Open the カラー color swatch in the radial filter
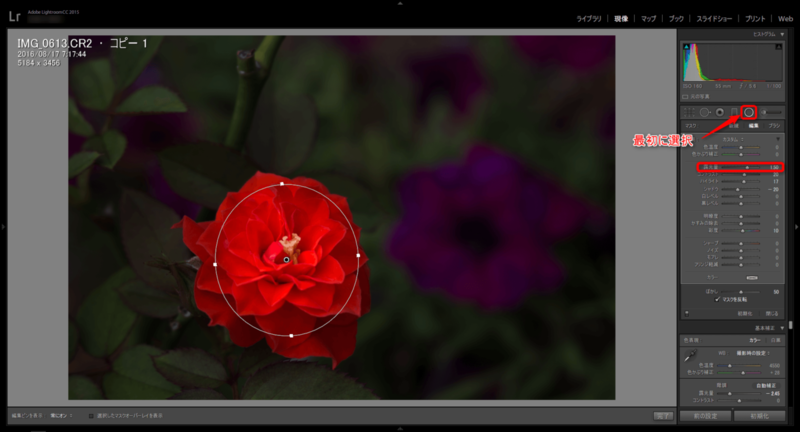 (752, 277)
